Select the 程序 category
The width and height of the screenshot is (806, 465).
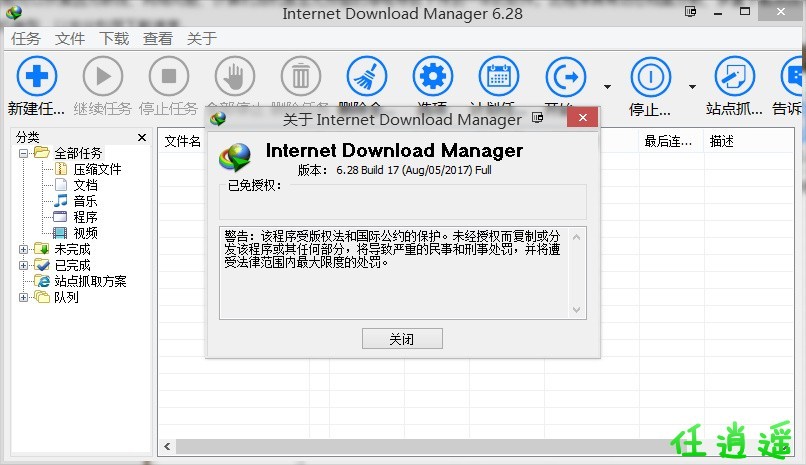click(x=85, y=217)
